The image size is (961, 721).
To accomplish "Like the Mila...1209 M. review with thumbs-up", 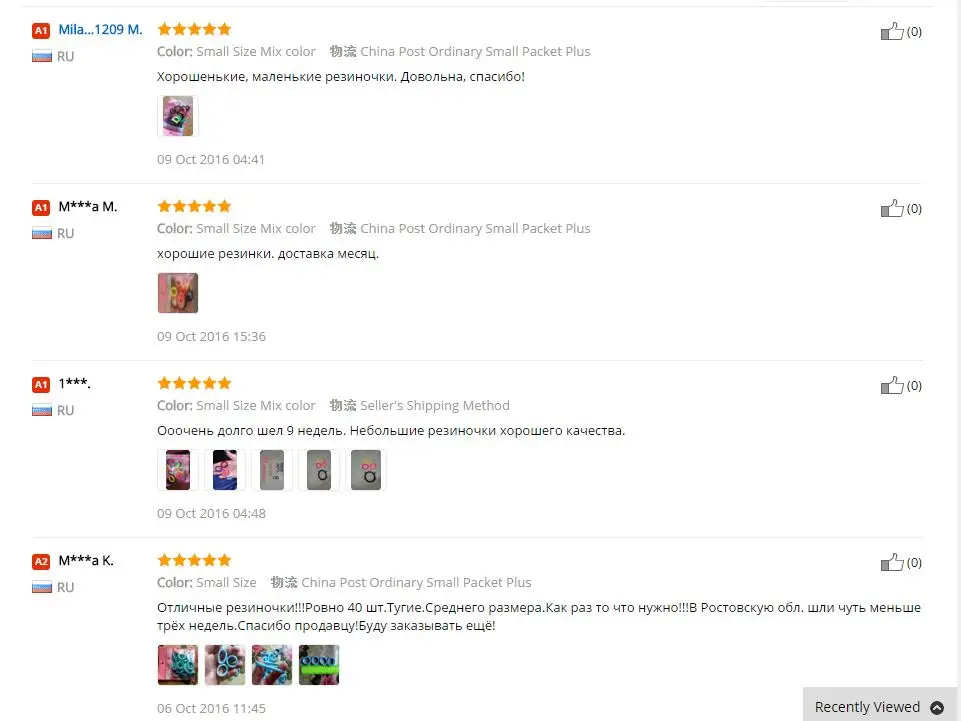I will tap(892, 31).
